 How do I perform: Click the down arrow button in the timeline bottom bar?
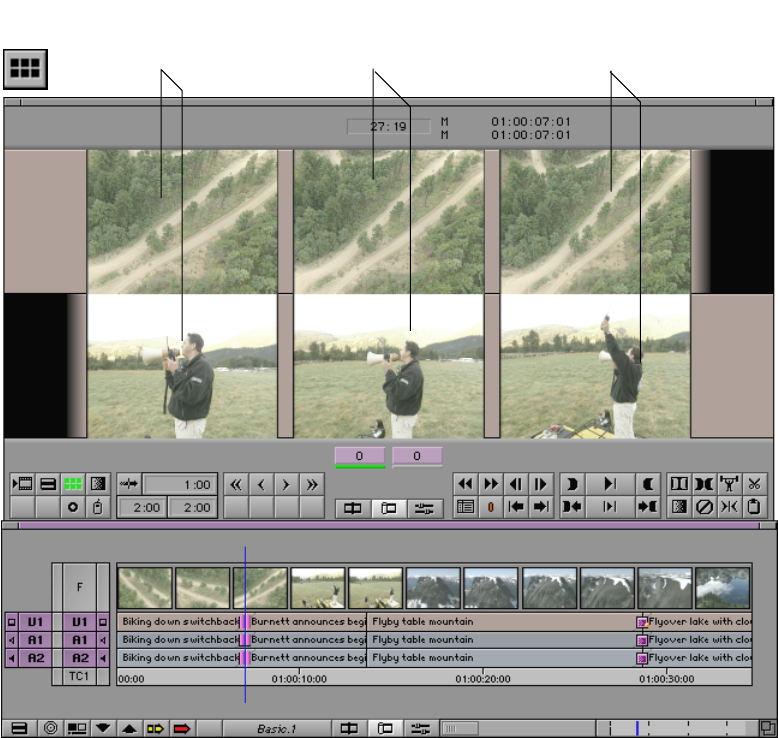103,729
